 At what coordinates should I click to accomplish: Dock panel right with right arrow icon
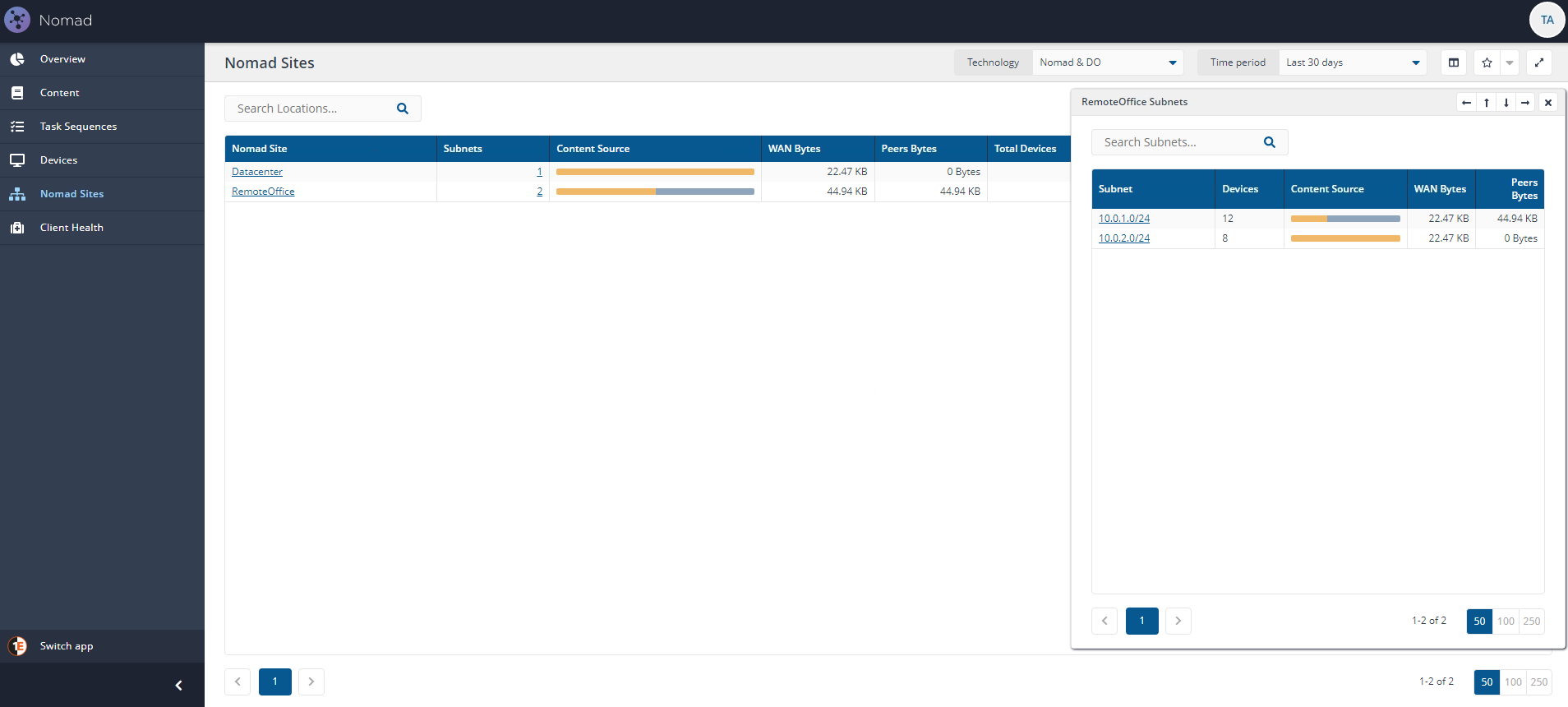(1525, 103)
